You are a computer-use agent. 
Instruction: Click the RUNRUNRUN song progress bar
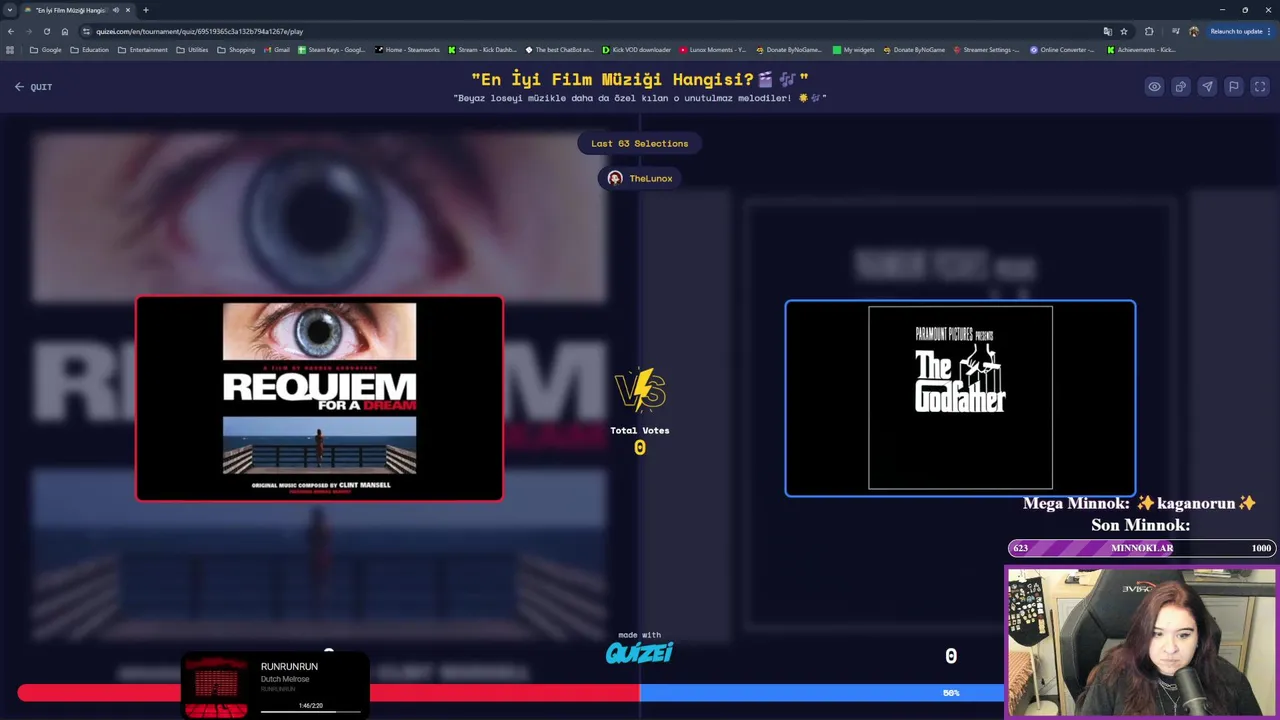(x=311, y=712)
